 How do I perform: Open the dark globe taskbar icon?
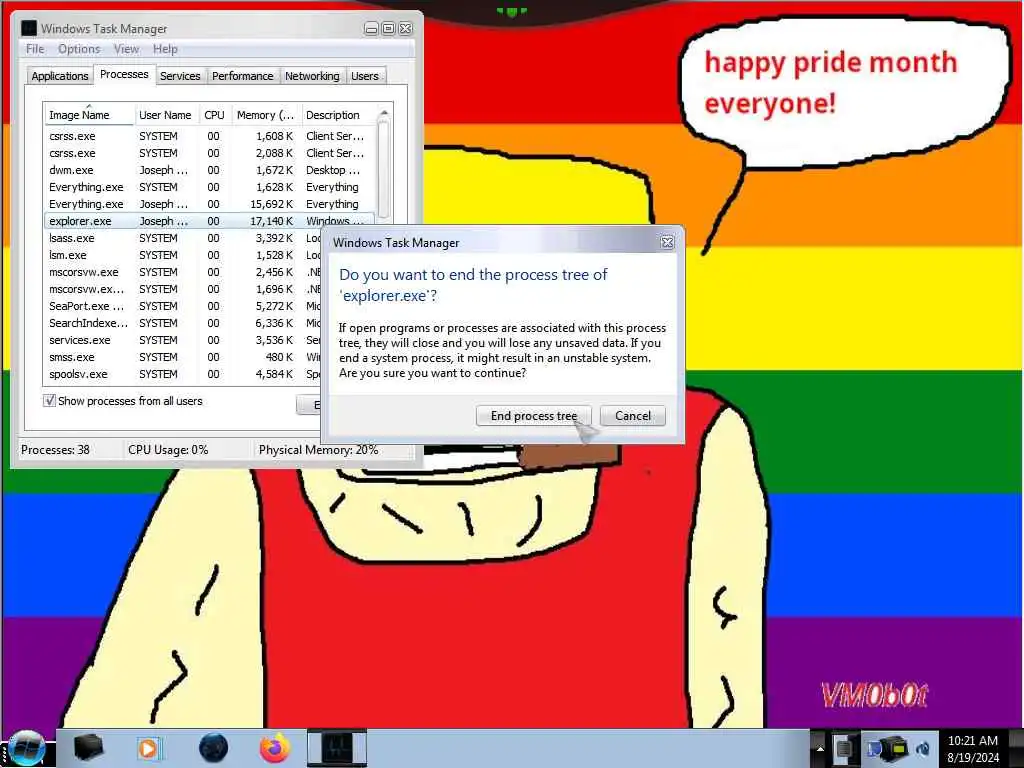(x=213, y=748)
